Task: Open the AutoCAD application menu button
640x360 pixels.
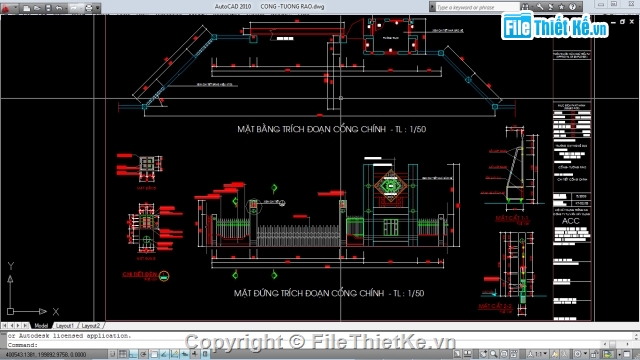Action: tap(9, 8)
